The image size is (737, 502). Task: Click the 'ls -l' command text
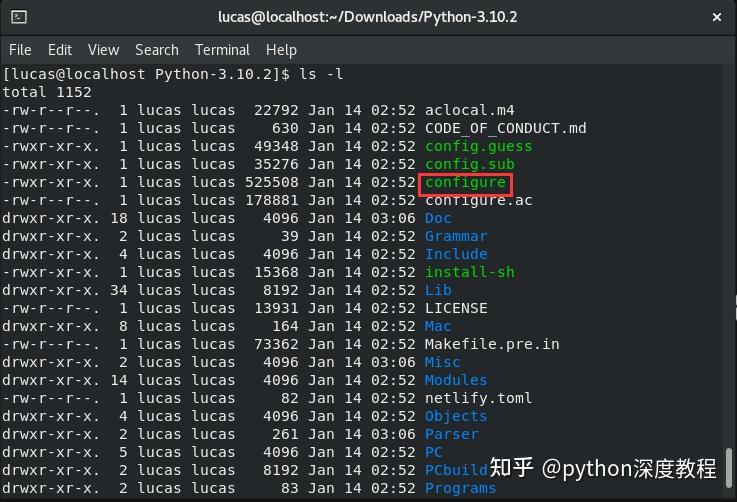coord(321,74)
